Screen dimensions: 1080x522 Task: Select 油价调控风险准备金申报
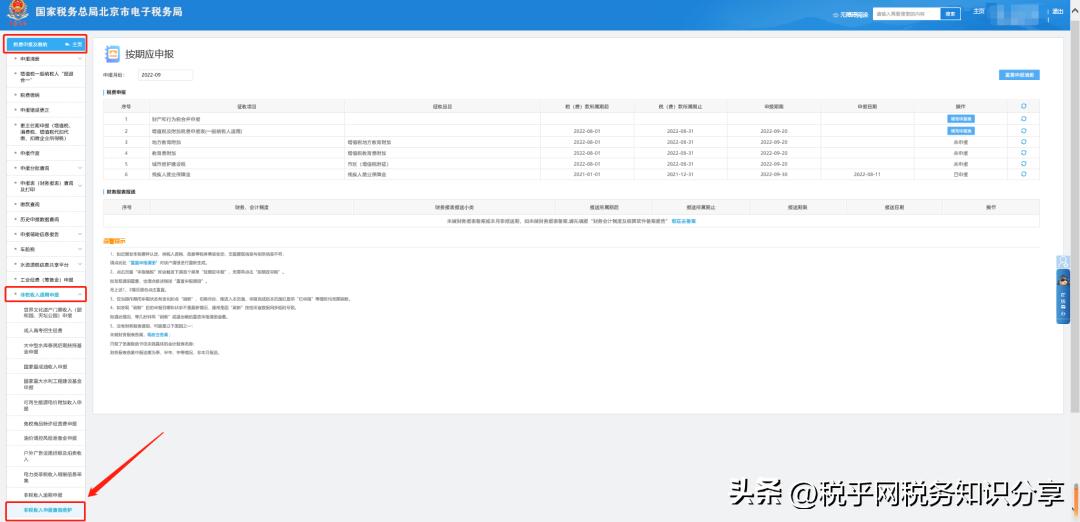pyautogui.click(x=52, y=437)
